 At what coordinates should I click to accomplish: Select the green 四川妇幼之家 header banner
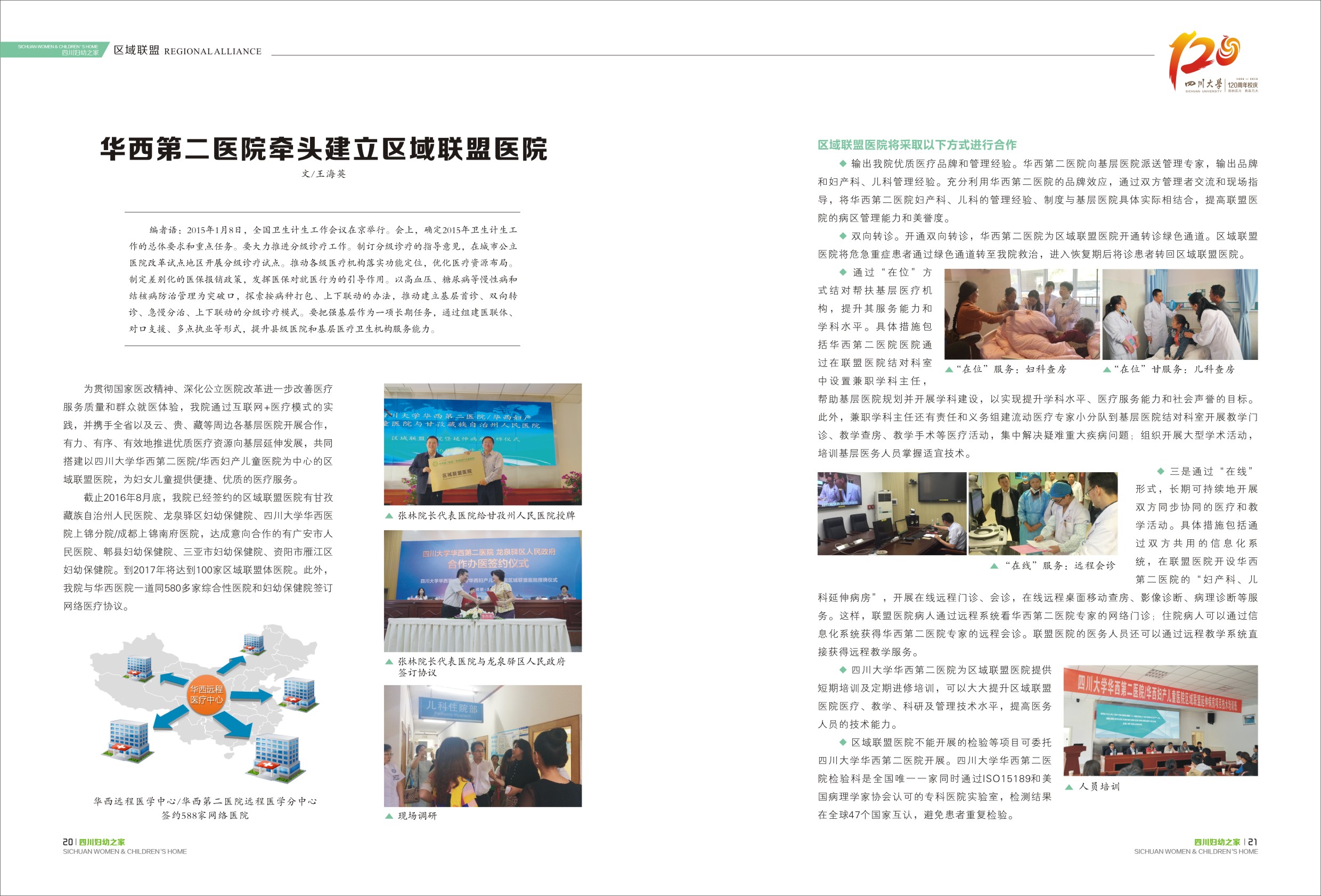pyautogui.click(x=54, y=50)
